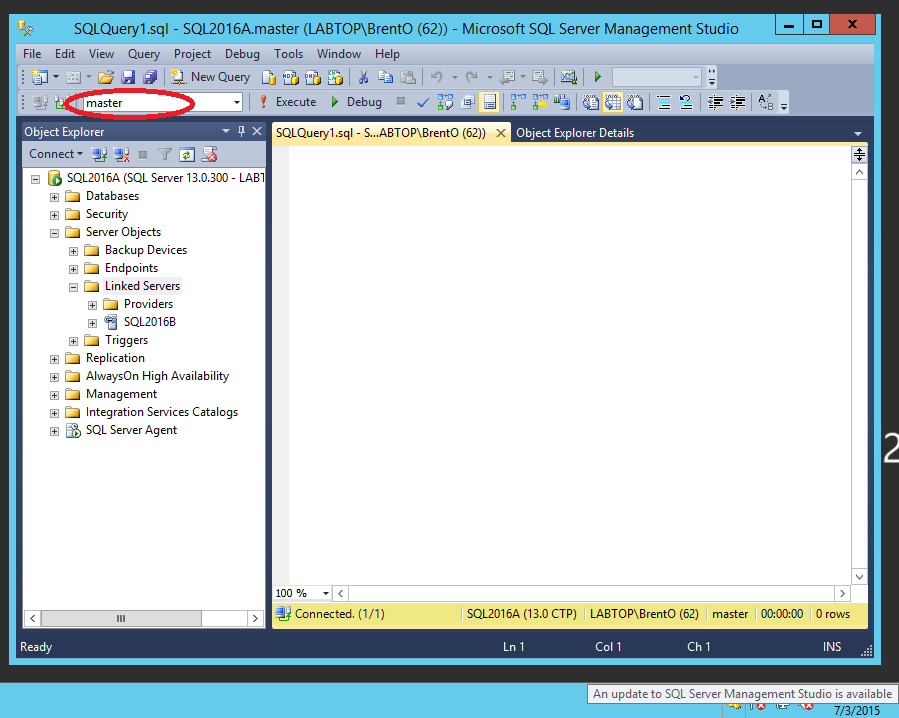Viewport: 899px width, 718px height.
Task: Click the Execute button
Action: coord(287,102)
